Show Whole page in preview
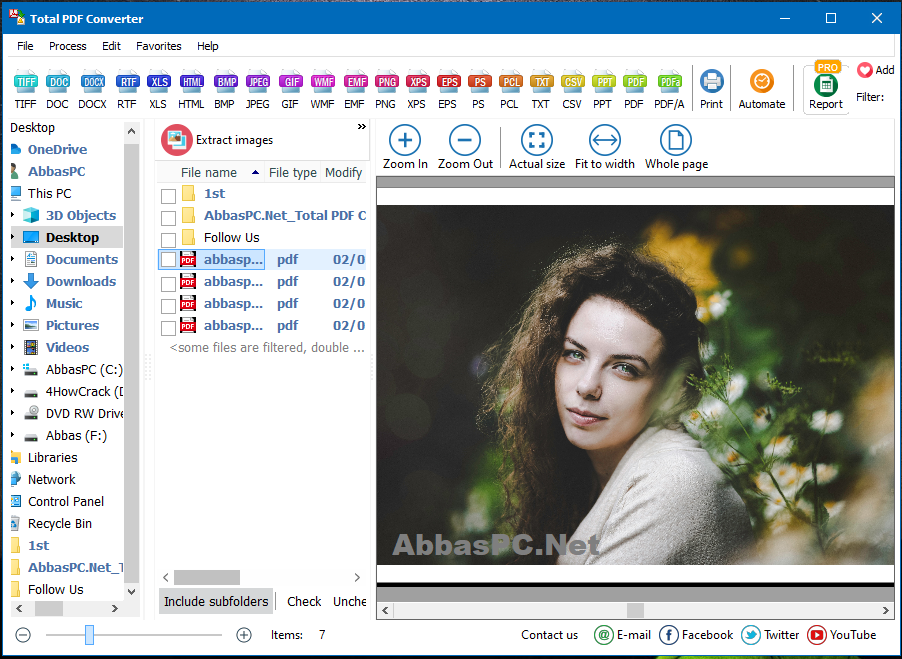The height and width of the screenshot is (659, 902). point(676,147)
